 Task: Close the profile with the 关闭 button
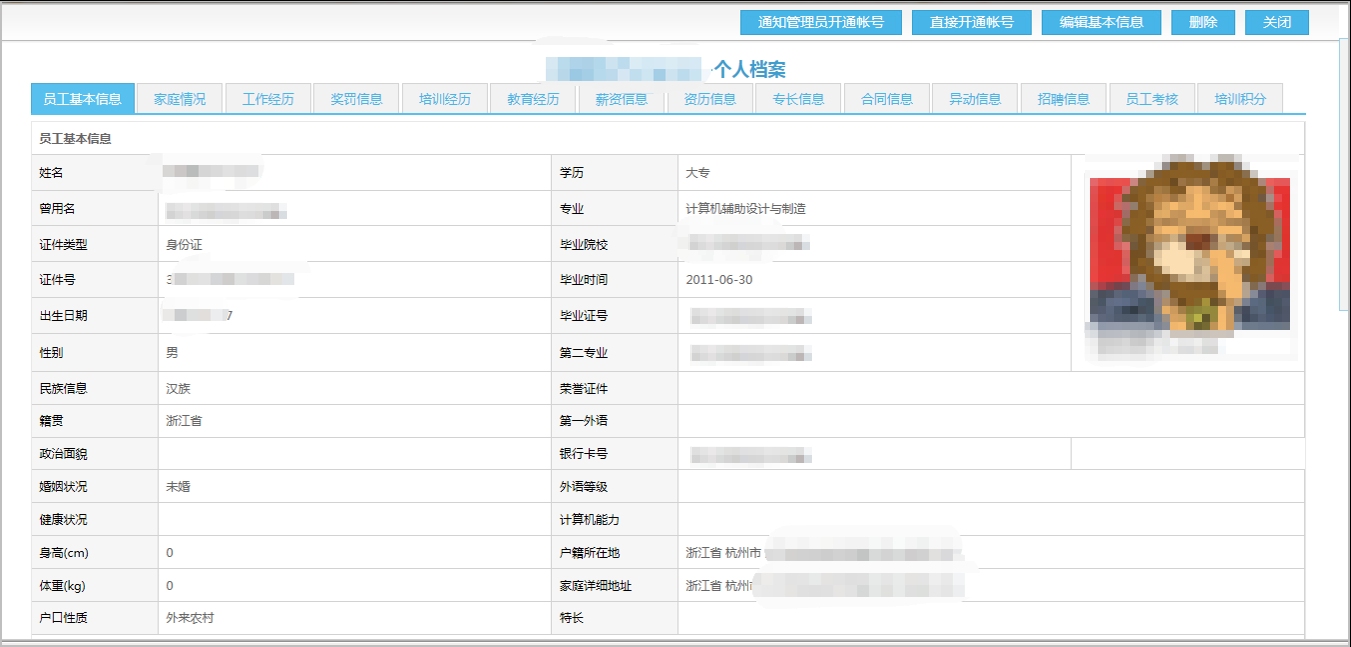click(x=1276, y=22)
